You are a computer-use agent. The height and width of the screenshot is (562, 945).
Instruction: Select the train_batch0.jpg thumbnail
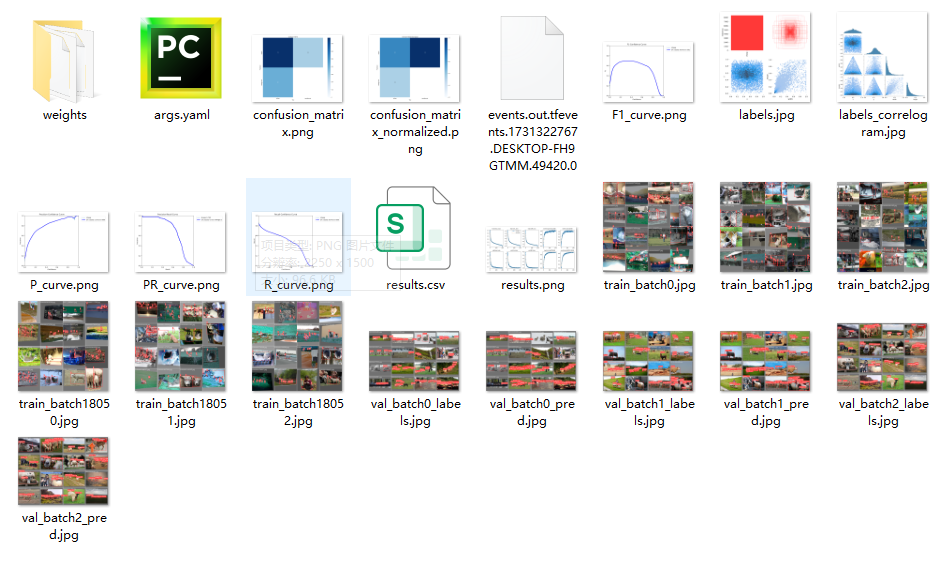click(648, 227)
